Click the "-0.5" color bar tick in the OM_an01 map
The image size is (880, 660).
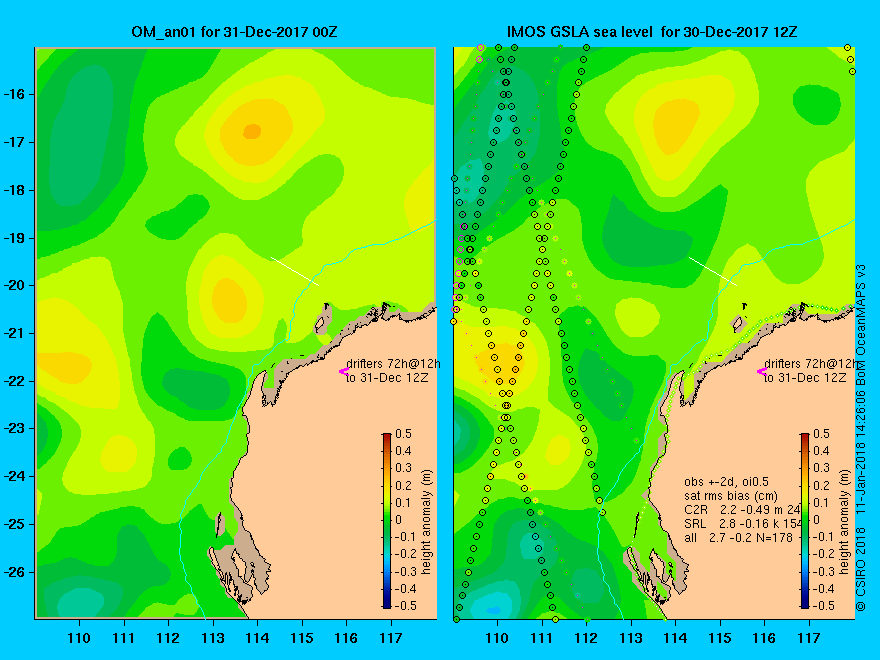[x=405, y=606]
